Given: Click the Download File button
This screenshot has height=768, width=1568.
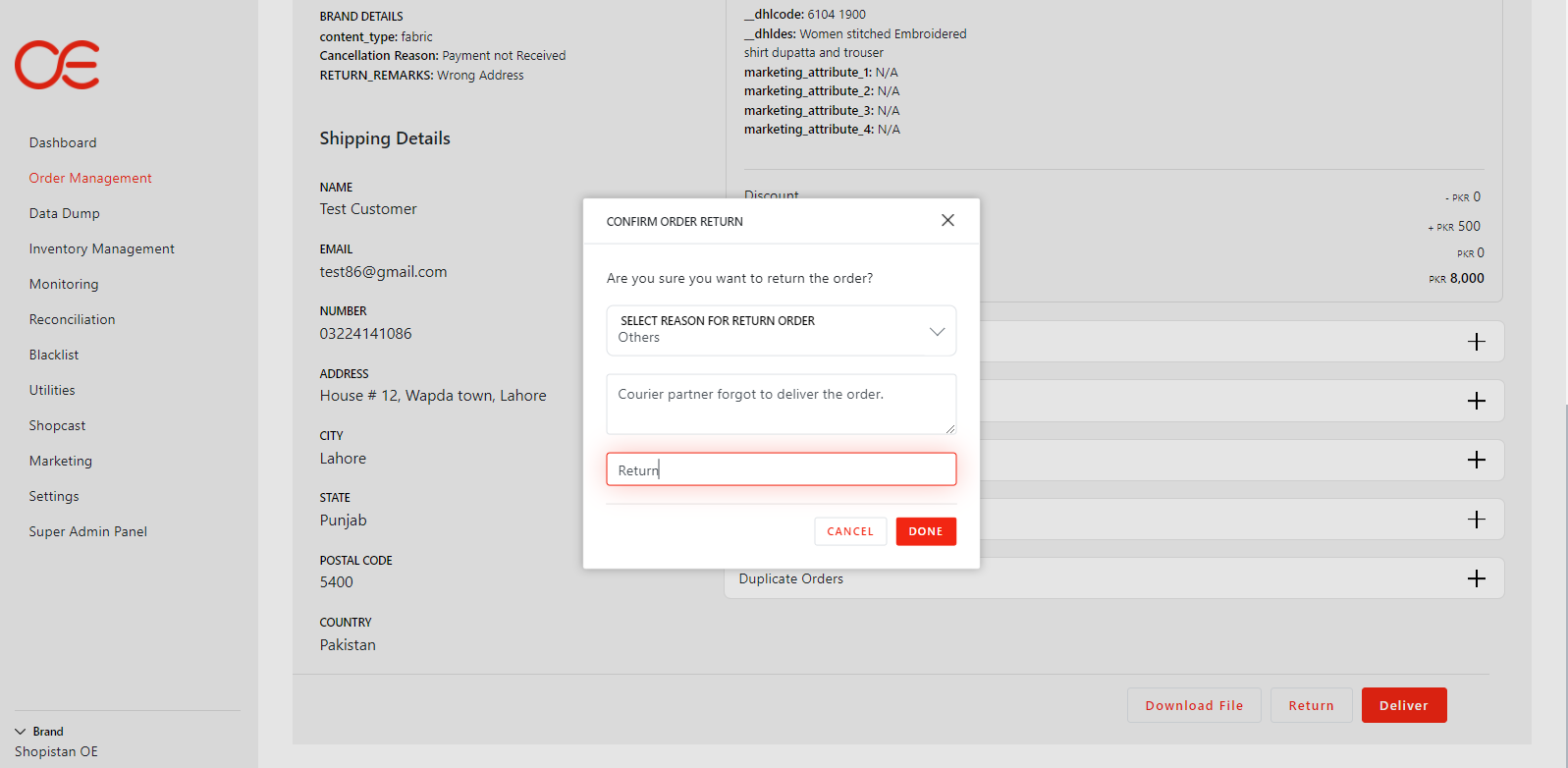Looking at the screenshot, I should (1194, 705).
